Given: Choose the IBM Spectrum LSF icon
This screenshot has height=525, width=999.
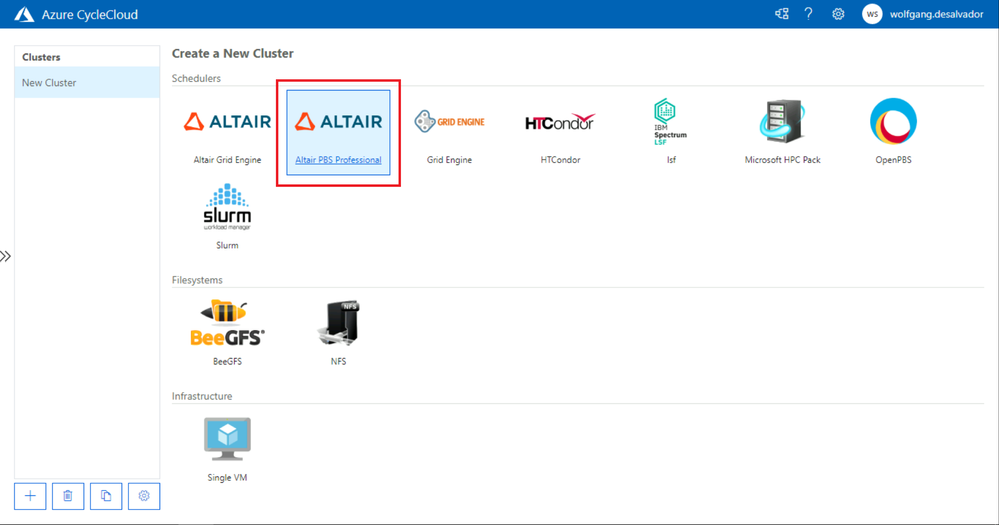Looking at the screenshot, I should pos(670,122).
